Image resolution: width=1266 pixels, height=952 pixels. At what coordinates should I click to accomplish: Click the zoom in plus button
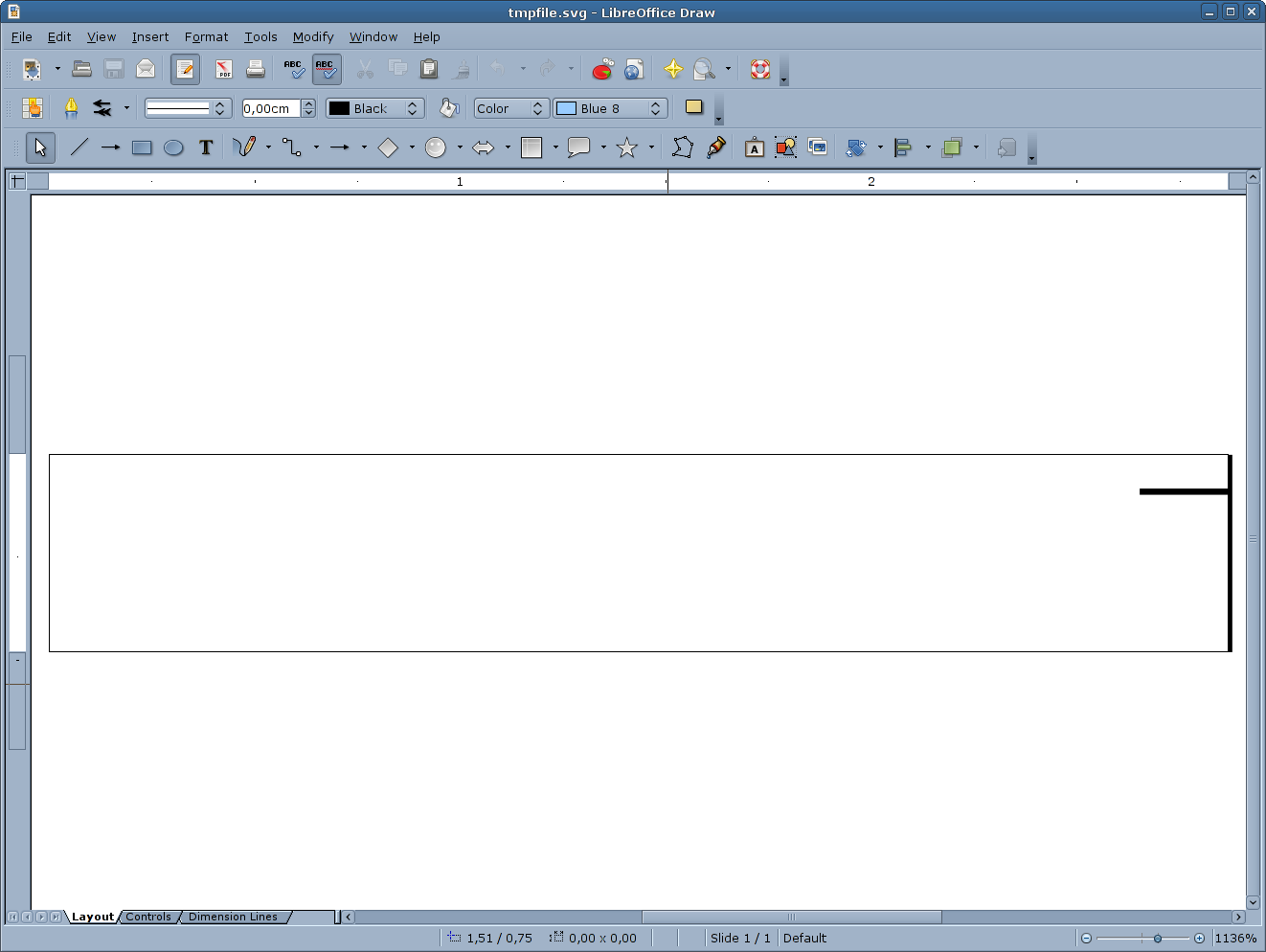[1199, 939]
